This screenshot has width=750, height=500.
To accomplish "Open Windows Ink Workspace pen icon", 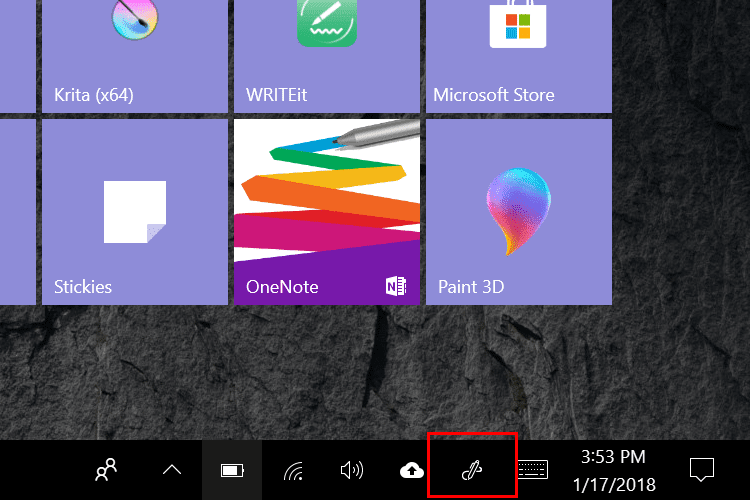I will click(x=472, y=470).
